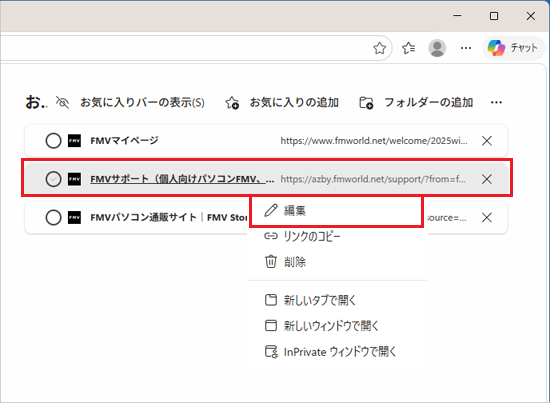
Task: Open the profile avatar icon
Action: (437, 48)
